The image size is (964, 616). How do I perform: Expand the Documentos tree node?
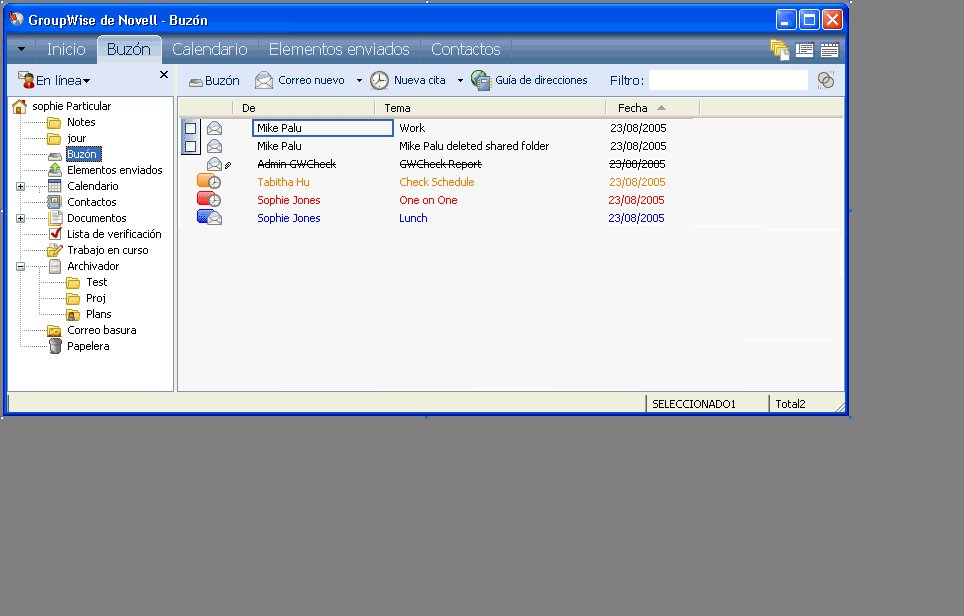(20, 218)
